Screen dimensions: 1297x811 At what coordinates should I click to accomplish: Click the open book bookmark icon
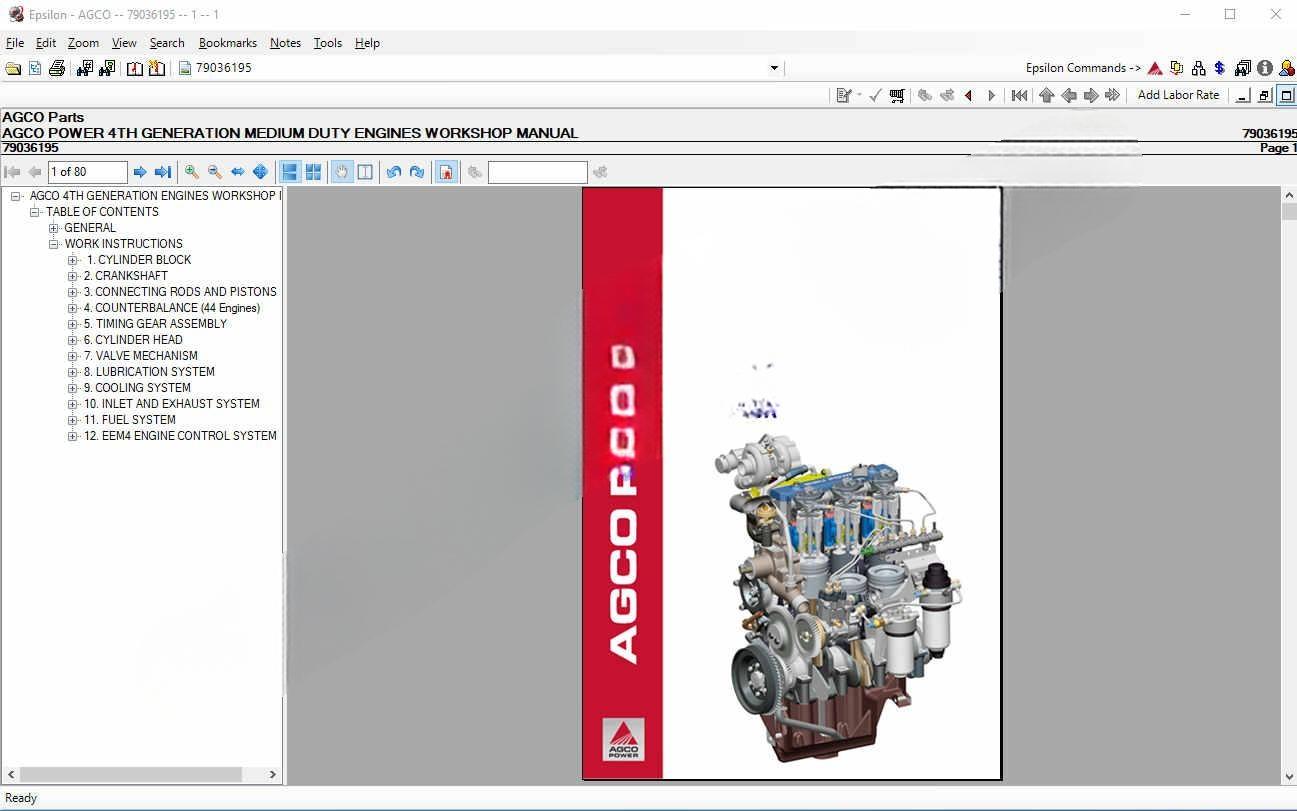click(x=134, y=68)
